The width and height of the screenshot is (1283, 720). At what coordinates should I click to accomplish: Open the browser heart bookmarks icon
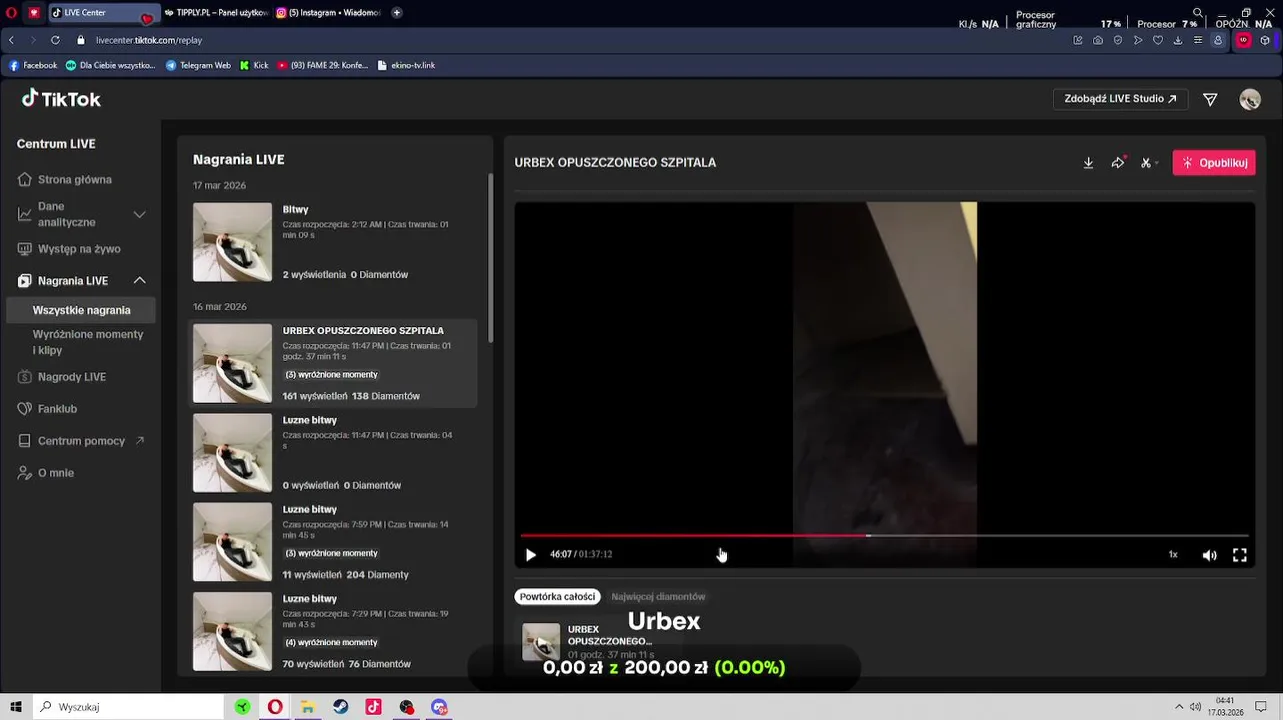click(x=1158, y=40)
